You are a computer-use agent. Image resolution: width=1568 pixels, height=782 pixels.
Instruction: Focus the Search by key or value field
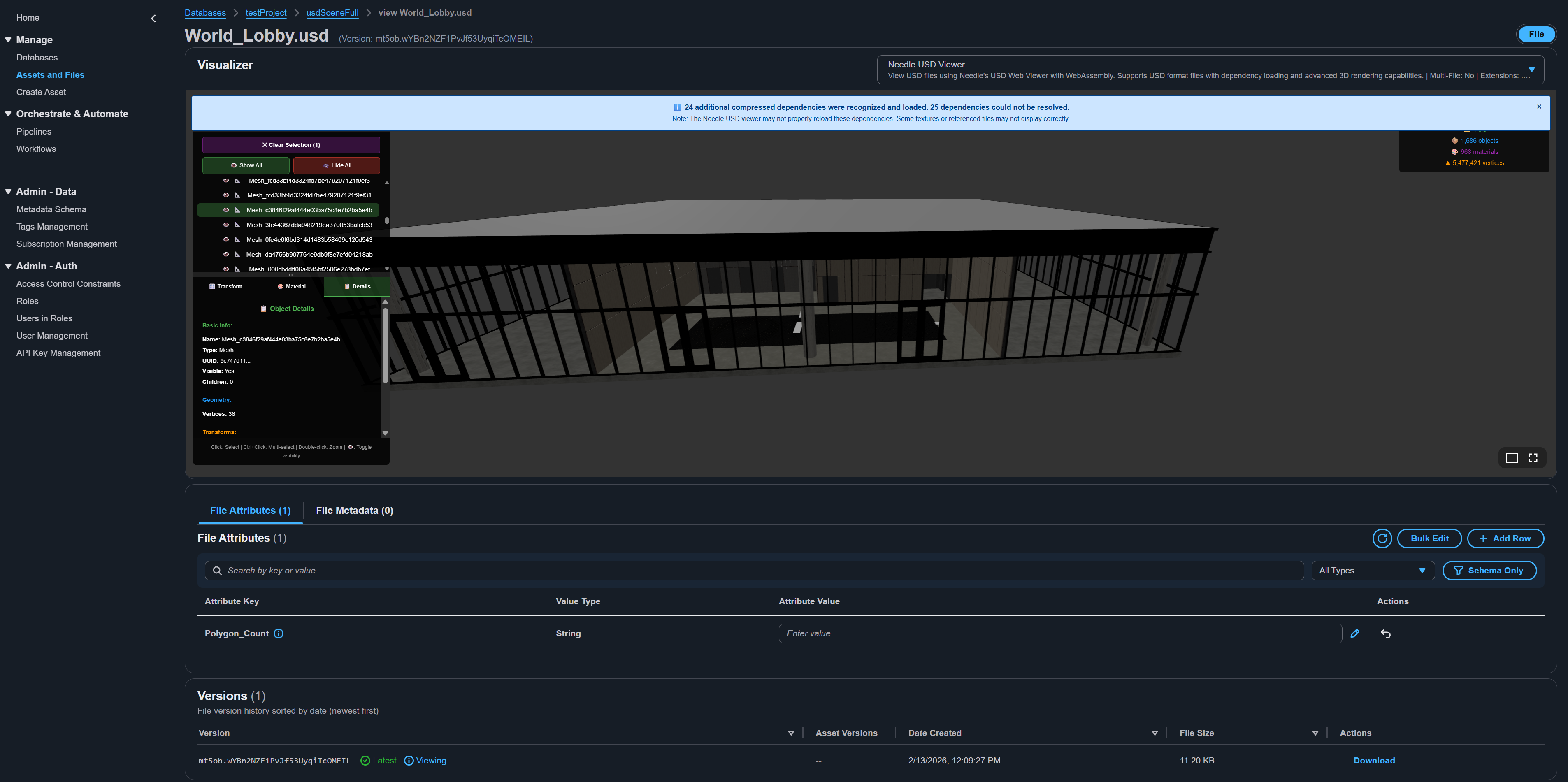754,570
